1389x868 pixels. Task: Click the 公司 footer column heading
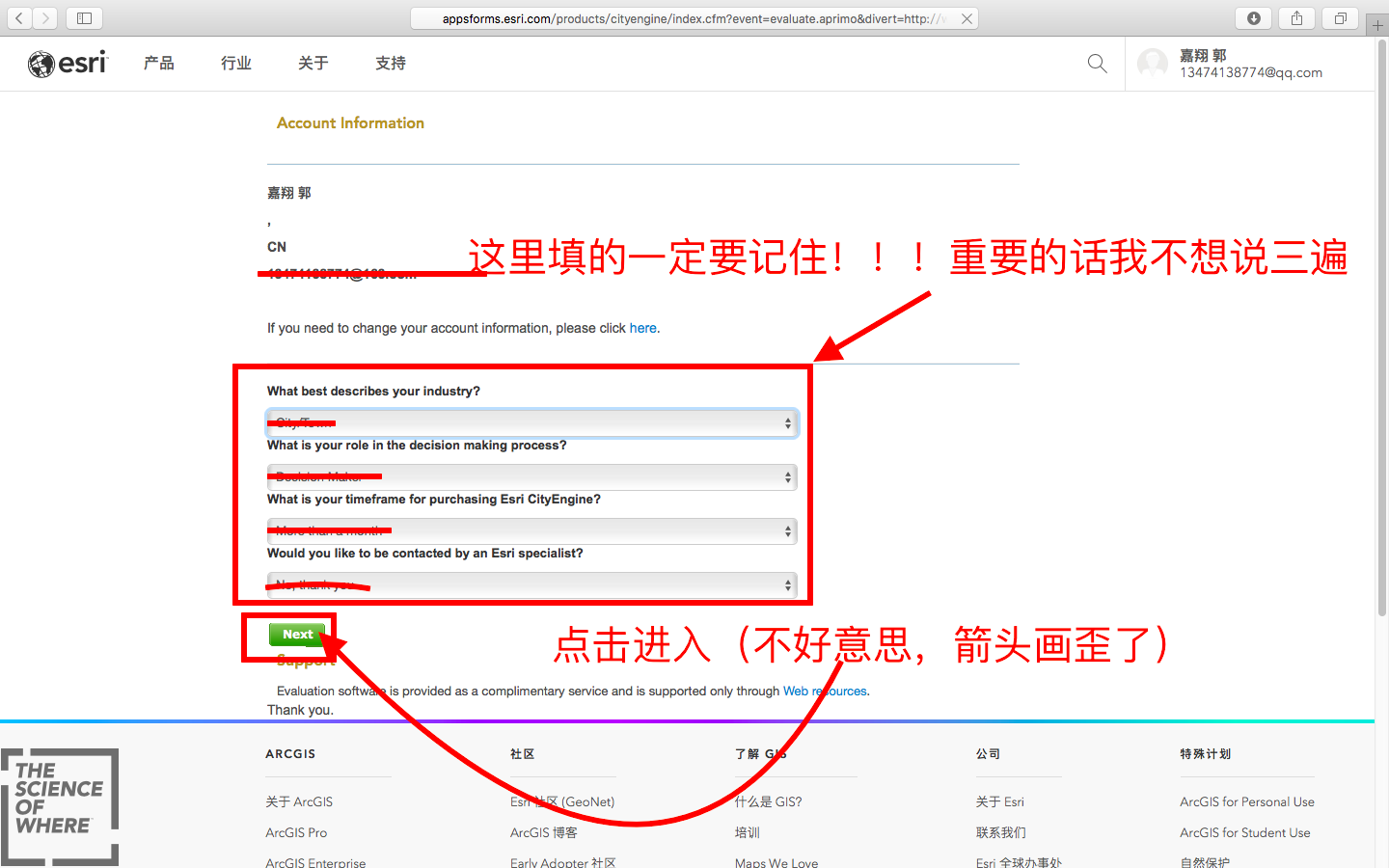[x=988, y=754]
